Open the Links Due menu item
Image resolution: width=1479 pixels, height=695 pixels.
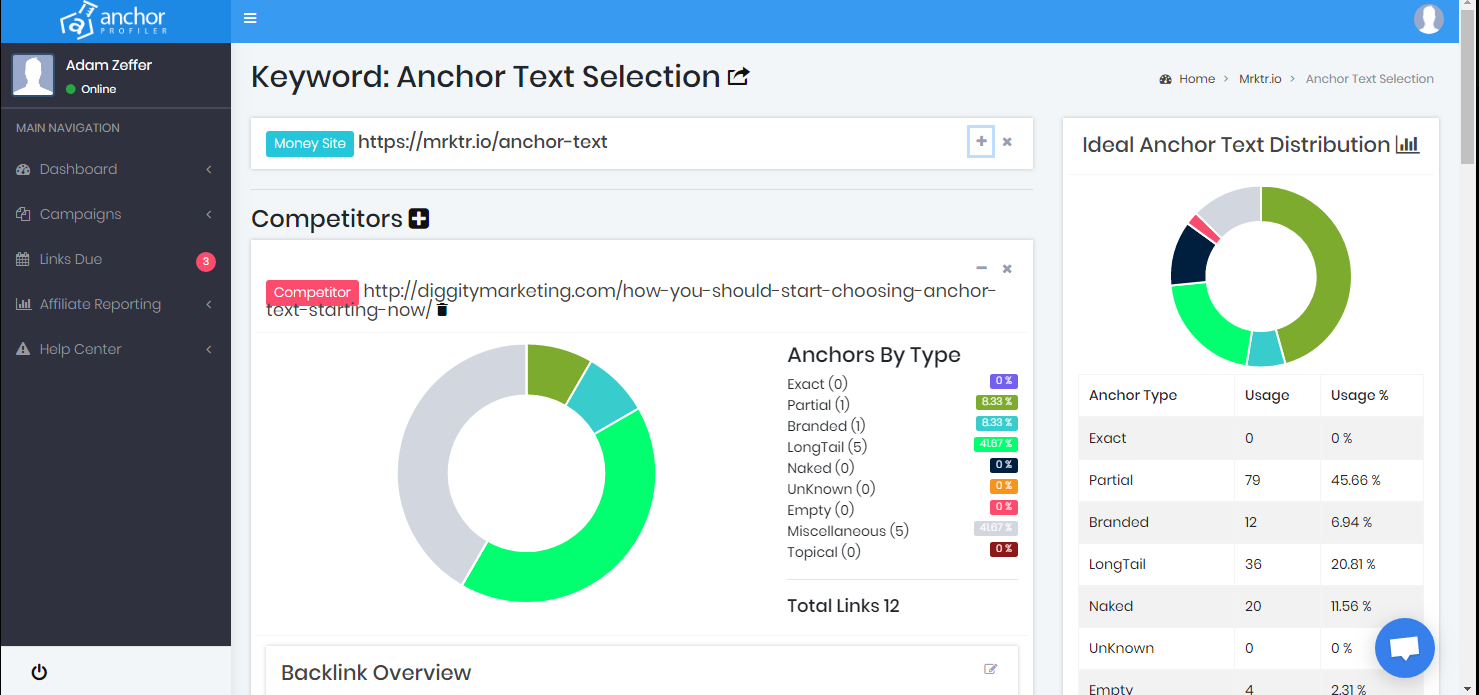pyautogui.click(x=72, y=258)
